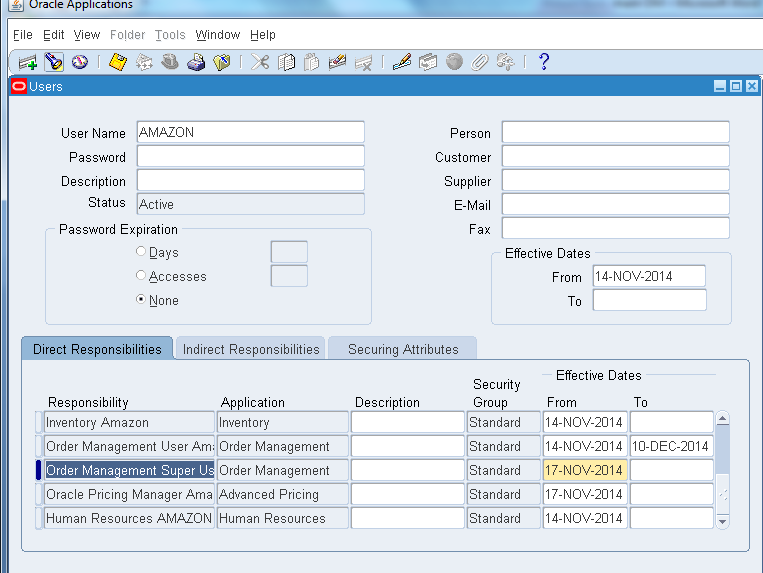Open the Help menu
763x573 pixels.
(263, 35)
